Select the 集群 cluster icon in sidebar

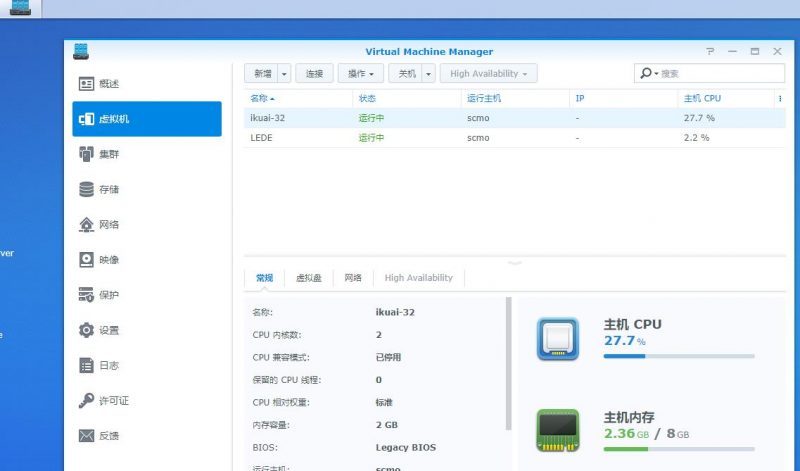coord(87,154)
